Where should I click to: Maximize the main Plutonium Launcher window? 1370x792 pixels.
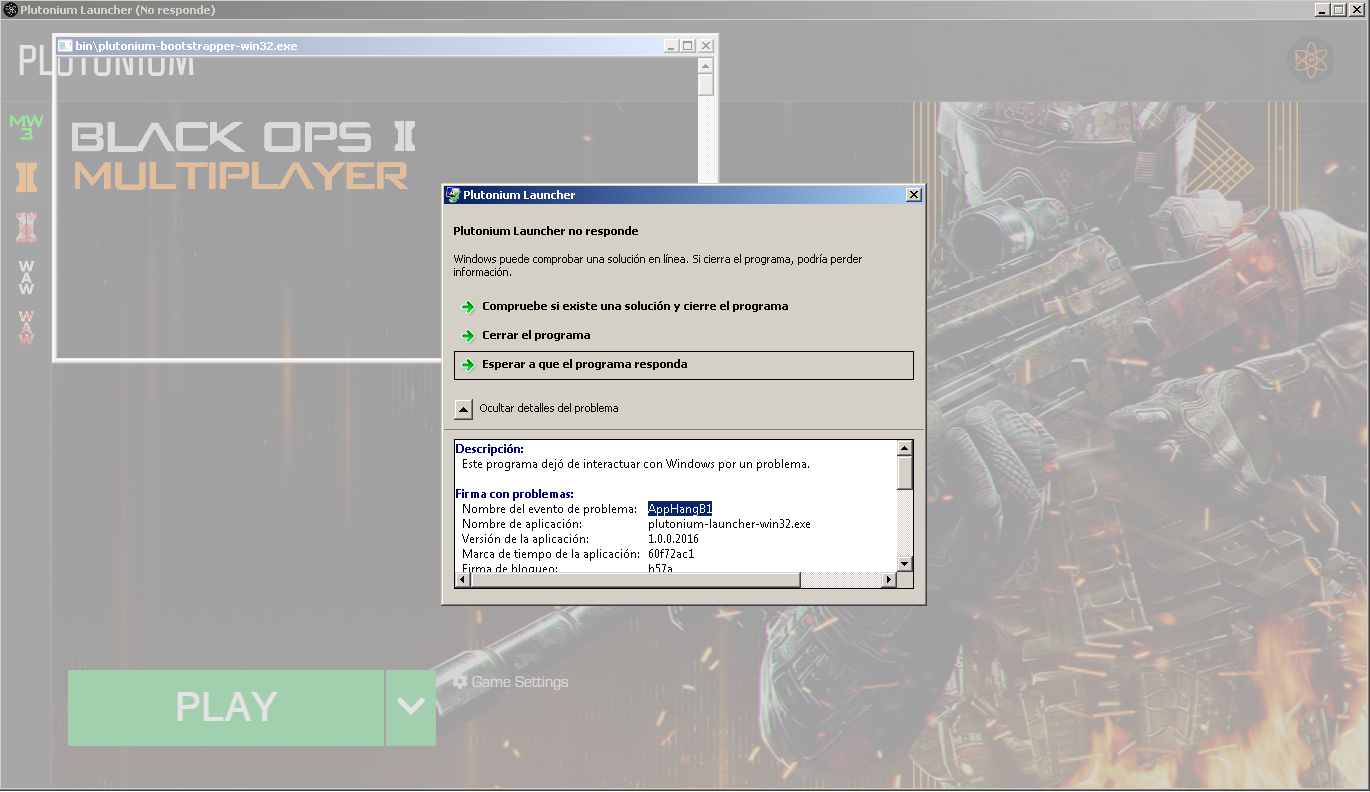[1339, 10]
